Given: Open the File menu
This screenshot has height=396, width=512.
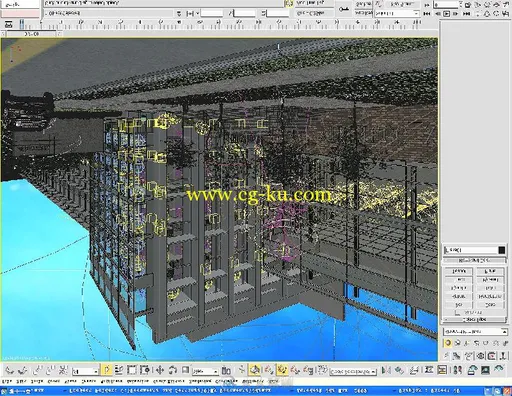Looking at the screenshot, I should (7, 380).
